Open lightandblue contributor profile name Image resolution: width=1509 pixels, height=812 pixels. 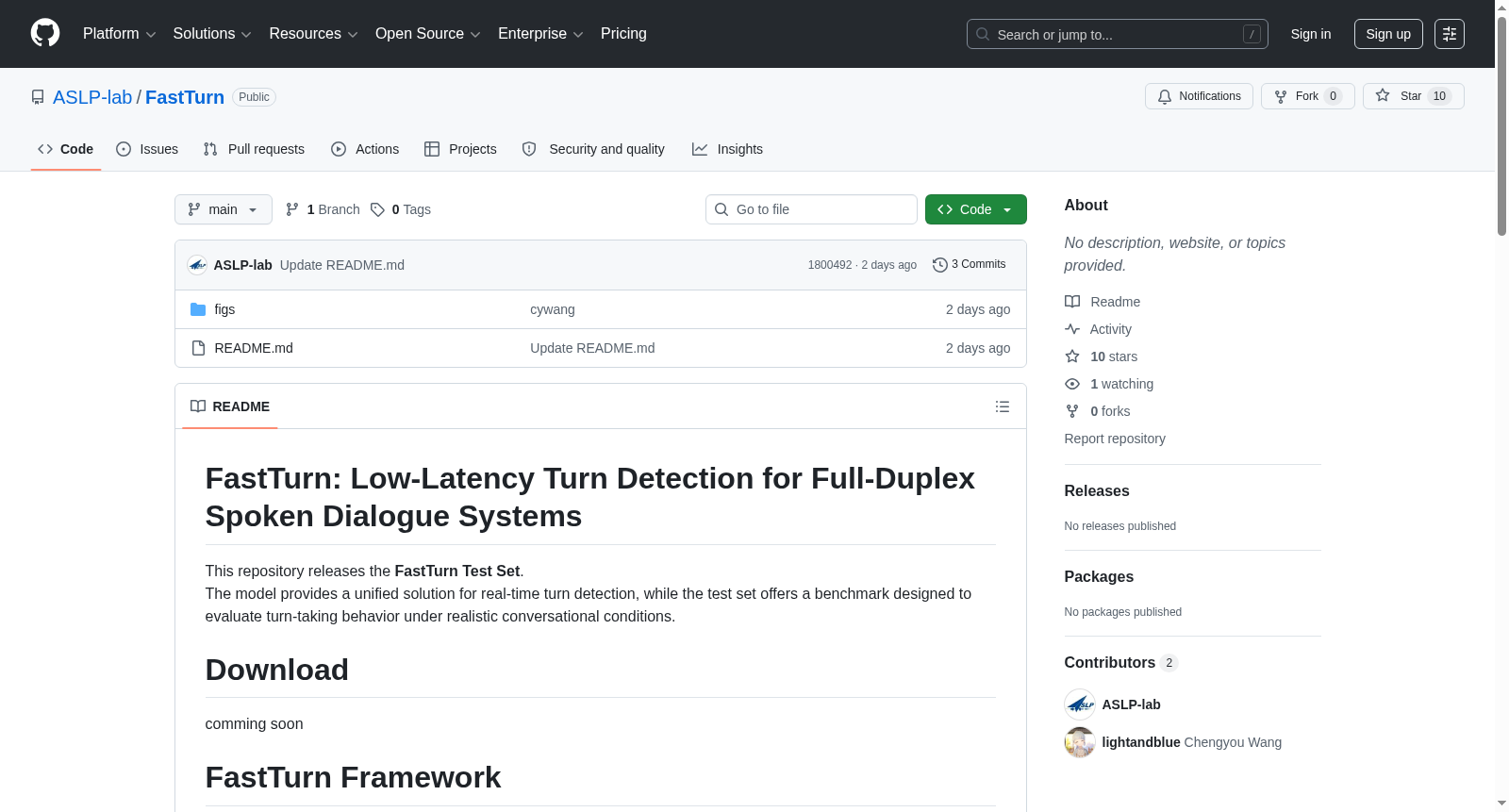(x=1141, y=742)
